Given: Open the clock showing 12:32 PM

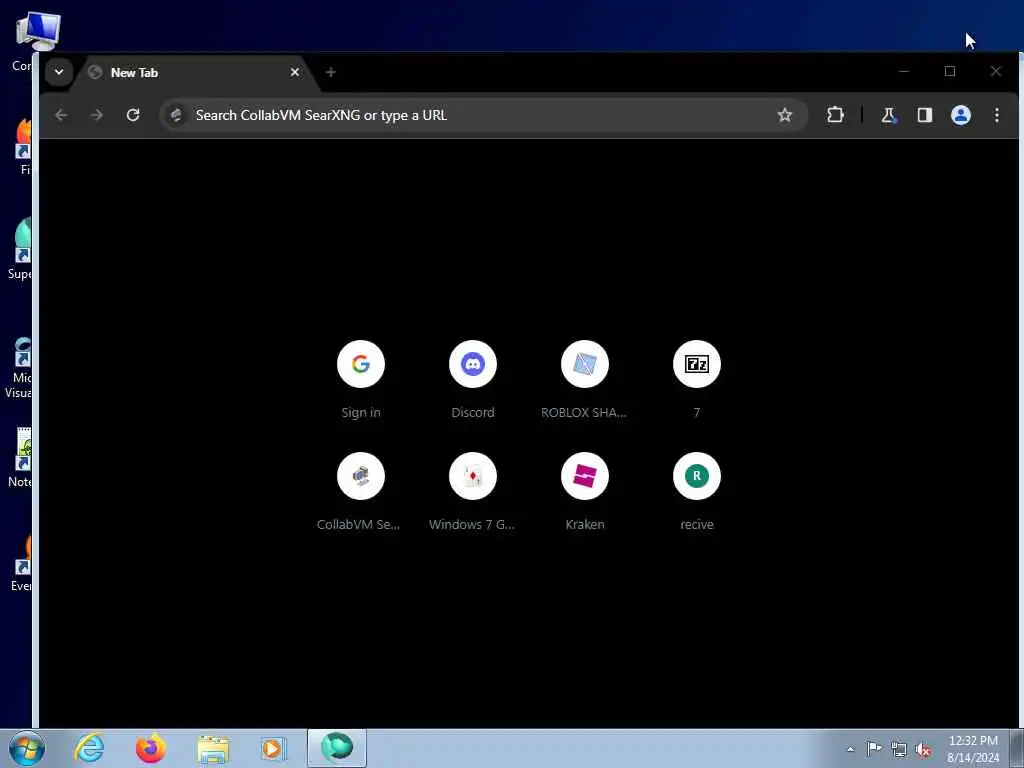Looking at the screenshot, I should (973, 748).
